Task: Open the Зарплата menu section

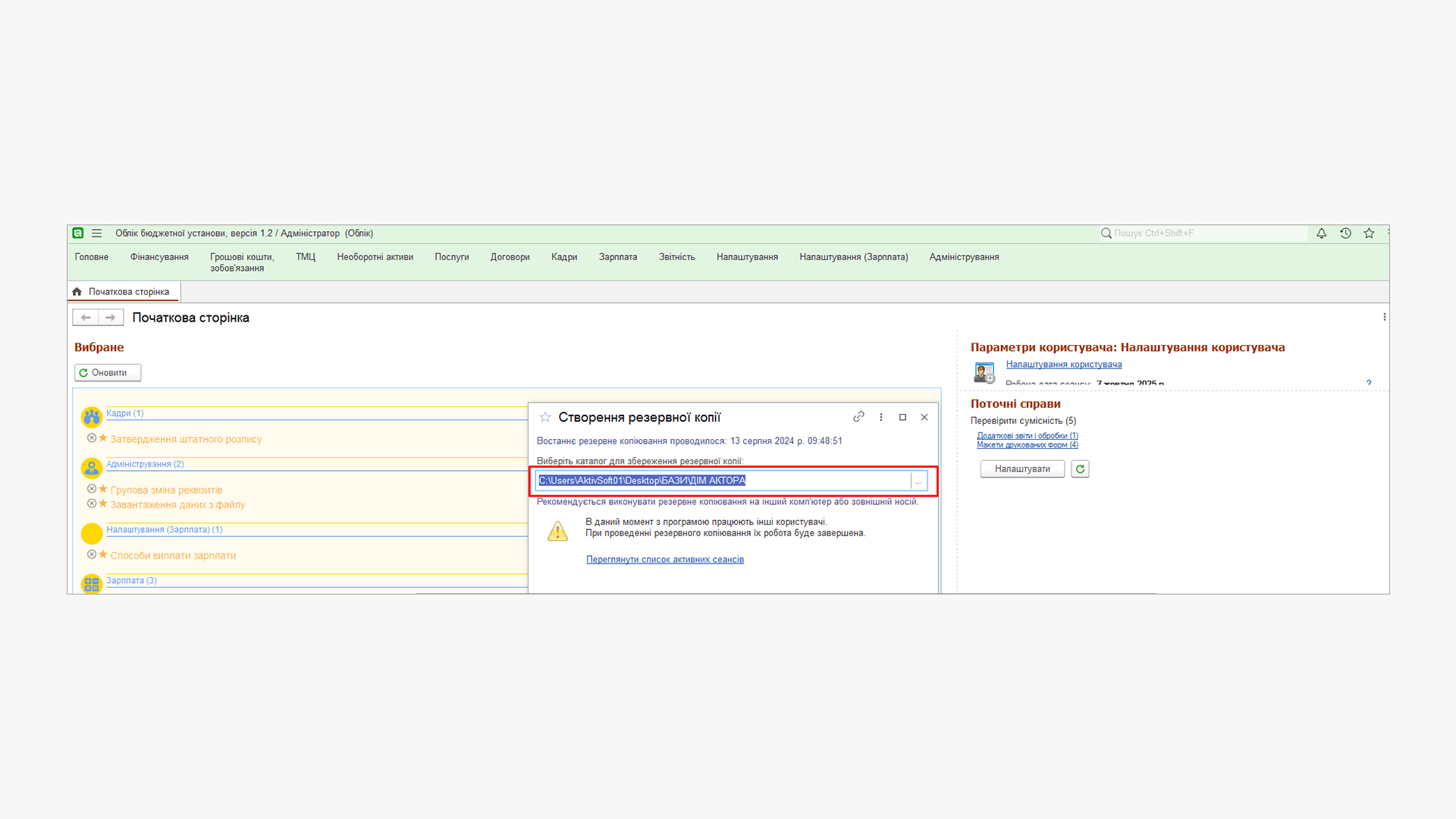Action: 617,257
